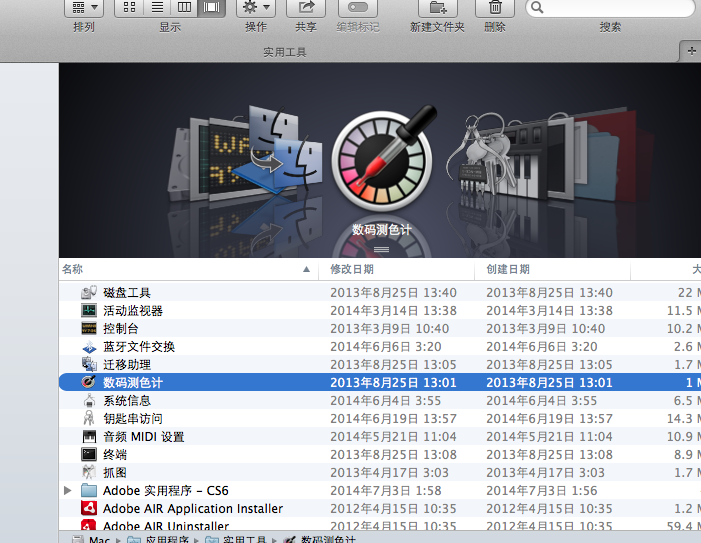The width and height of the screenshot is (701, 543).
Task: Select the Audio MIDI keyboard cover flow icon
Action: [530, 163]
